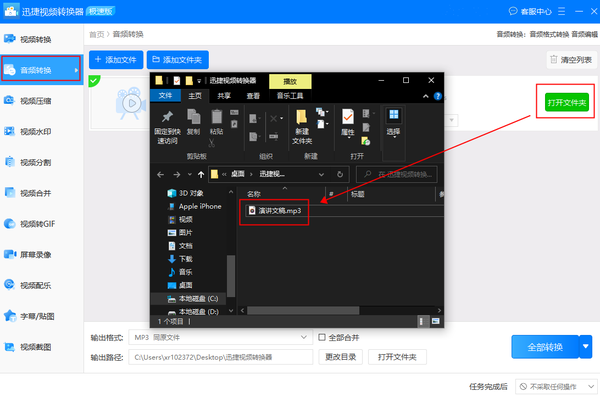Viewport: 600px width, 397px height.
Task: Click 打开文件夹 button beside output path
Action: (397, 357)
